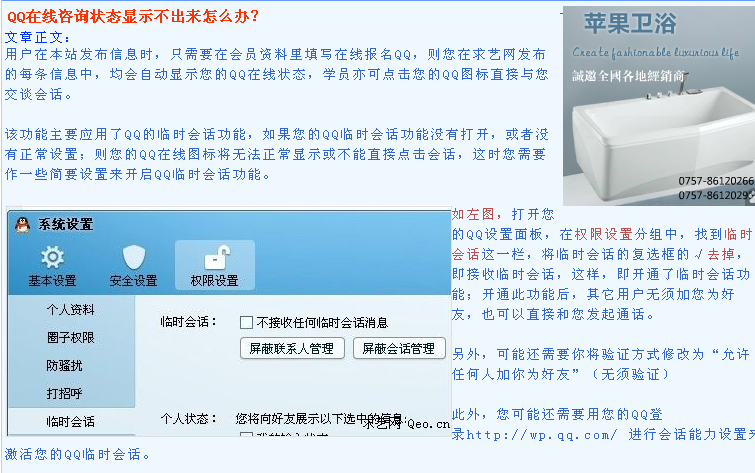The image size is (755, 473).
Task: Open the 安全设置 shield icon
Action: coord(134,257)
